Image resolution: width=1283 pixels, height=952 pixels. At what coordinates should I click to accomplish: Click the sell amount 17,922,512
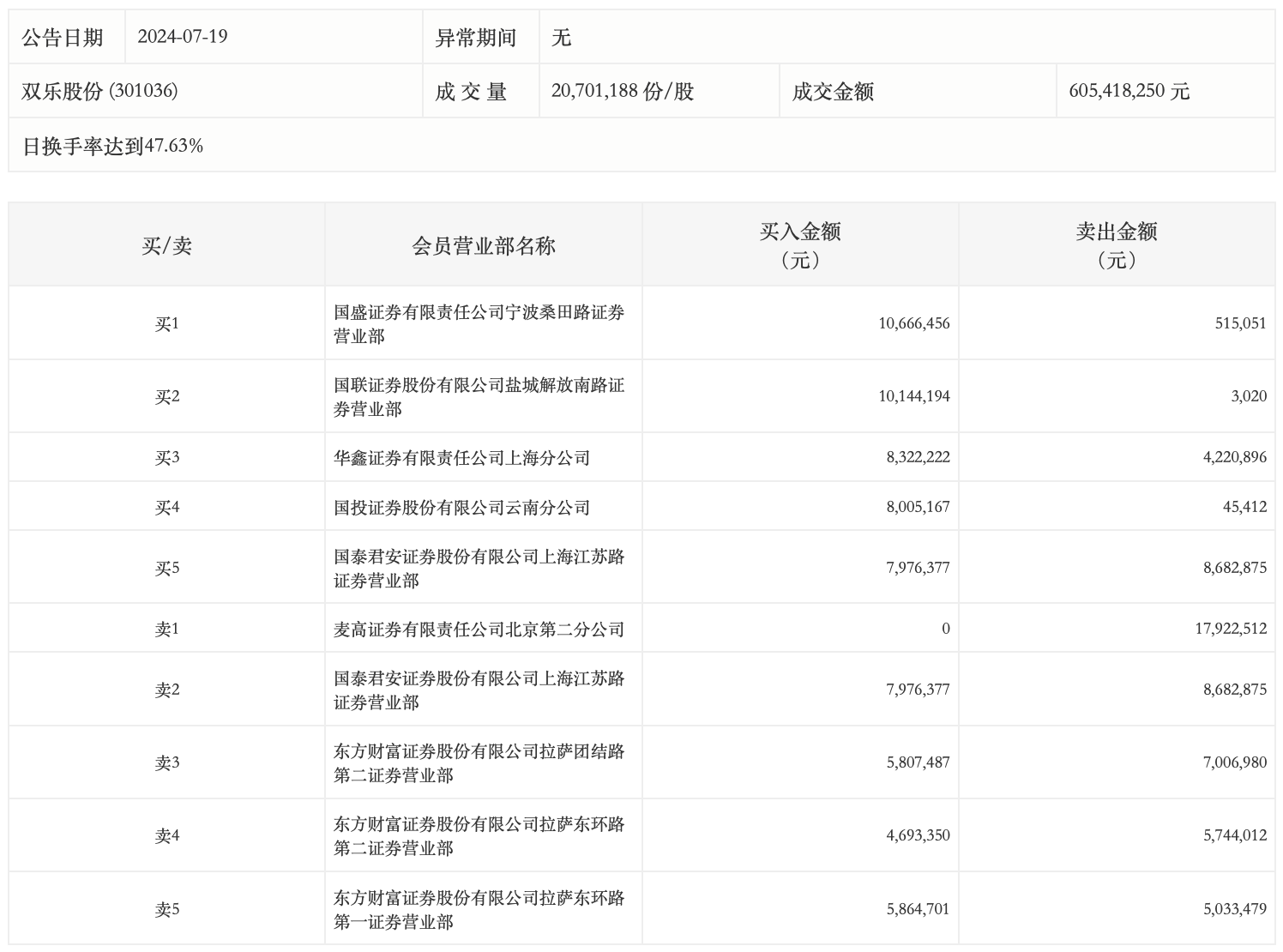tap(1230, 629)
